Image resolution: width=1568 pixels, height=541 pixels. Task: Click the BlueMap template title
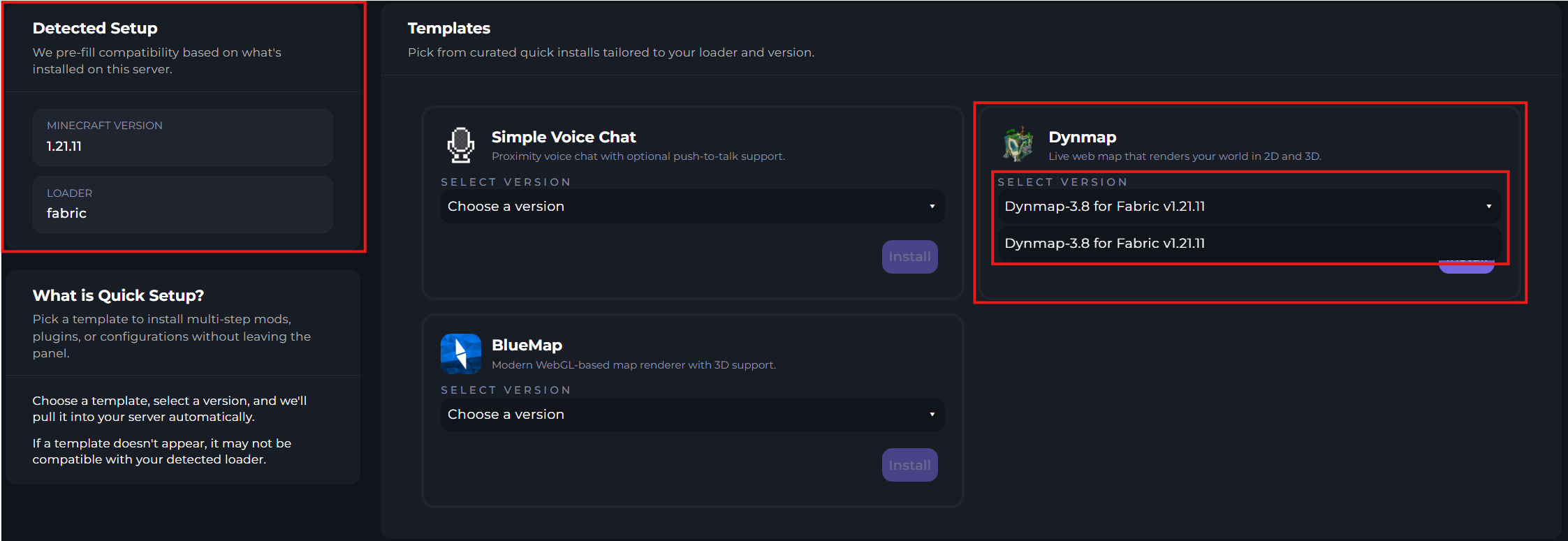tap(527, 345)
